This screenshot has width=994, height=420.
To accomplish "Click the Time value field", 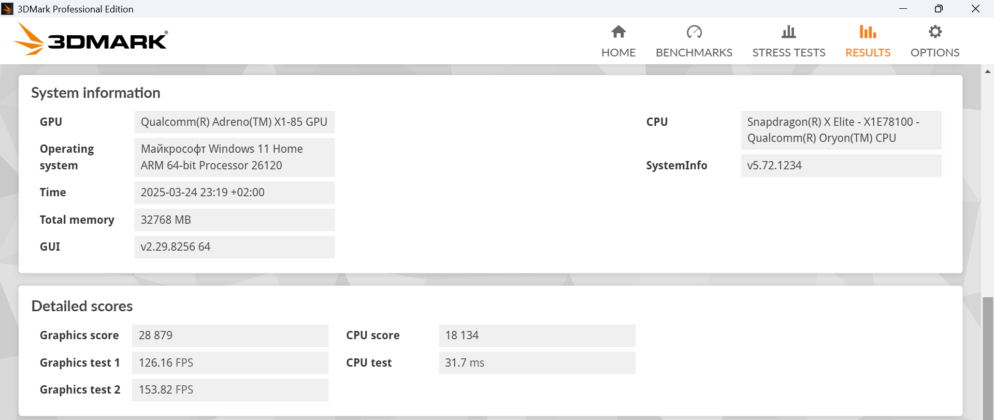I will (235, 193).
